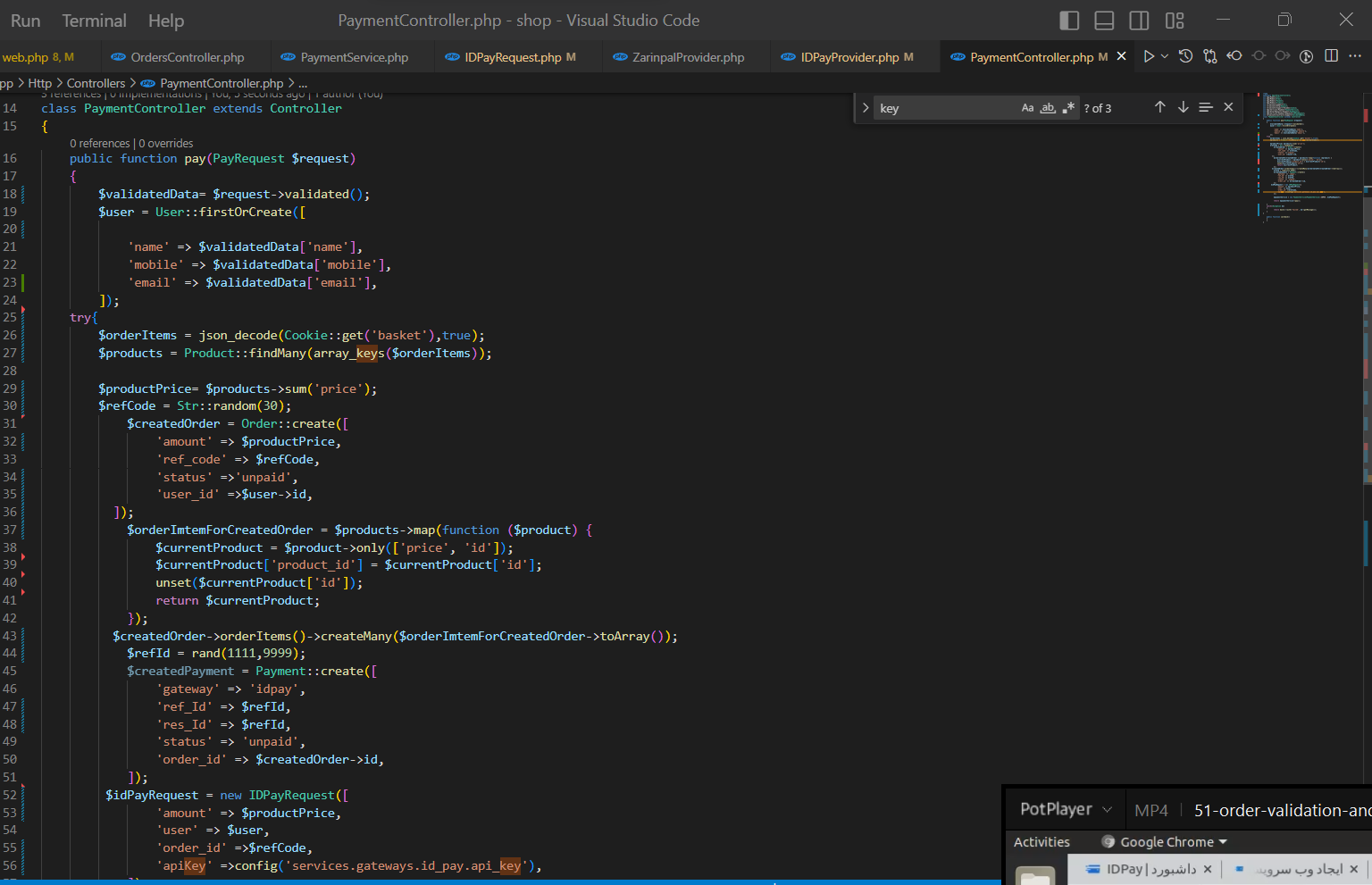Toggle Use Regular Expression in find widget
The height and width of the screenshot is (885, 1372).
tap(1068, 108)
